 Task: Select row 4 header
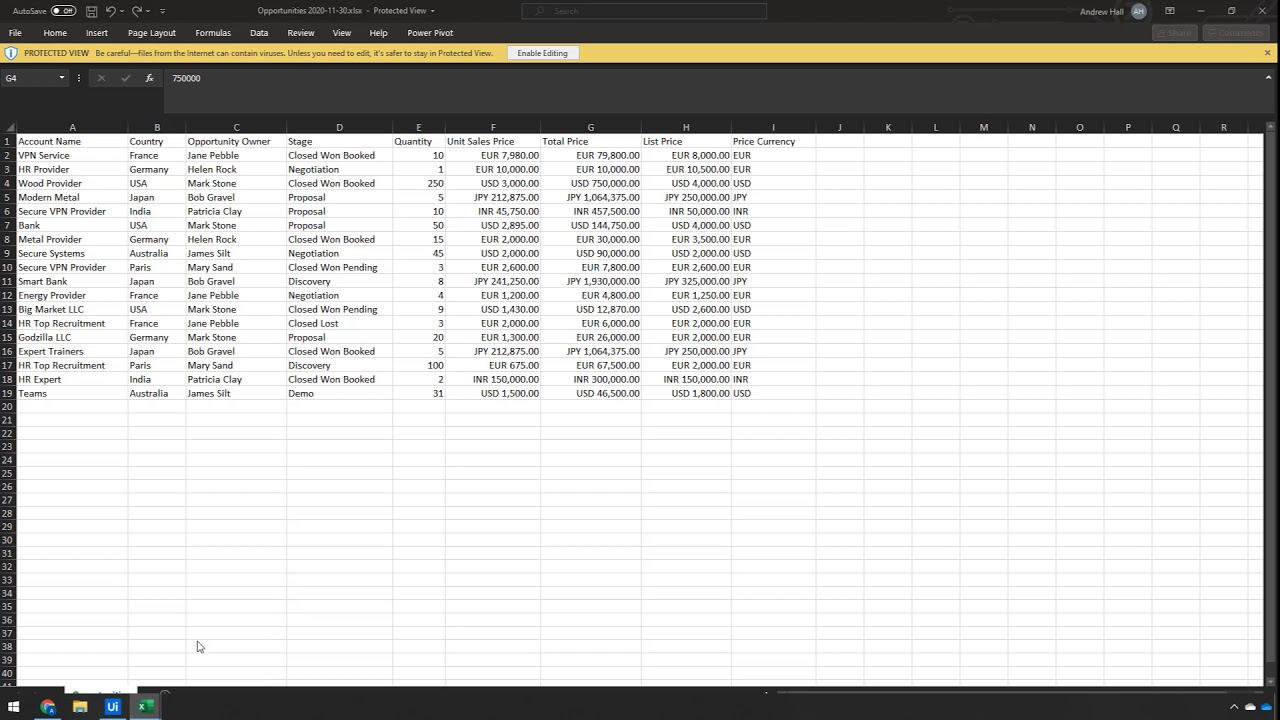coord(7,183)
